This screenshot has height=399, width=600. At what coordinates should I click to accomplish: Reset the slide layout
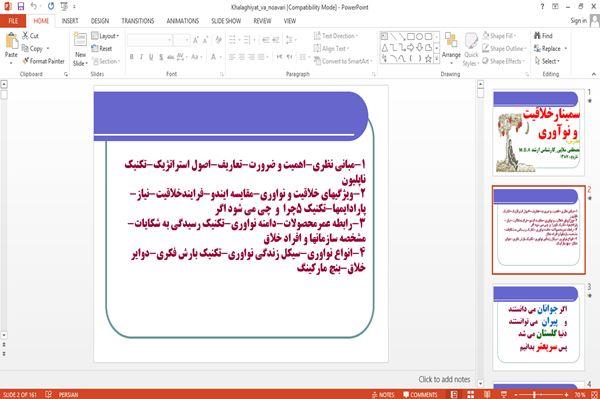[102, 48]
